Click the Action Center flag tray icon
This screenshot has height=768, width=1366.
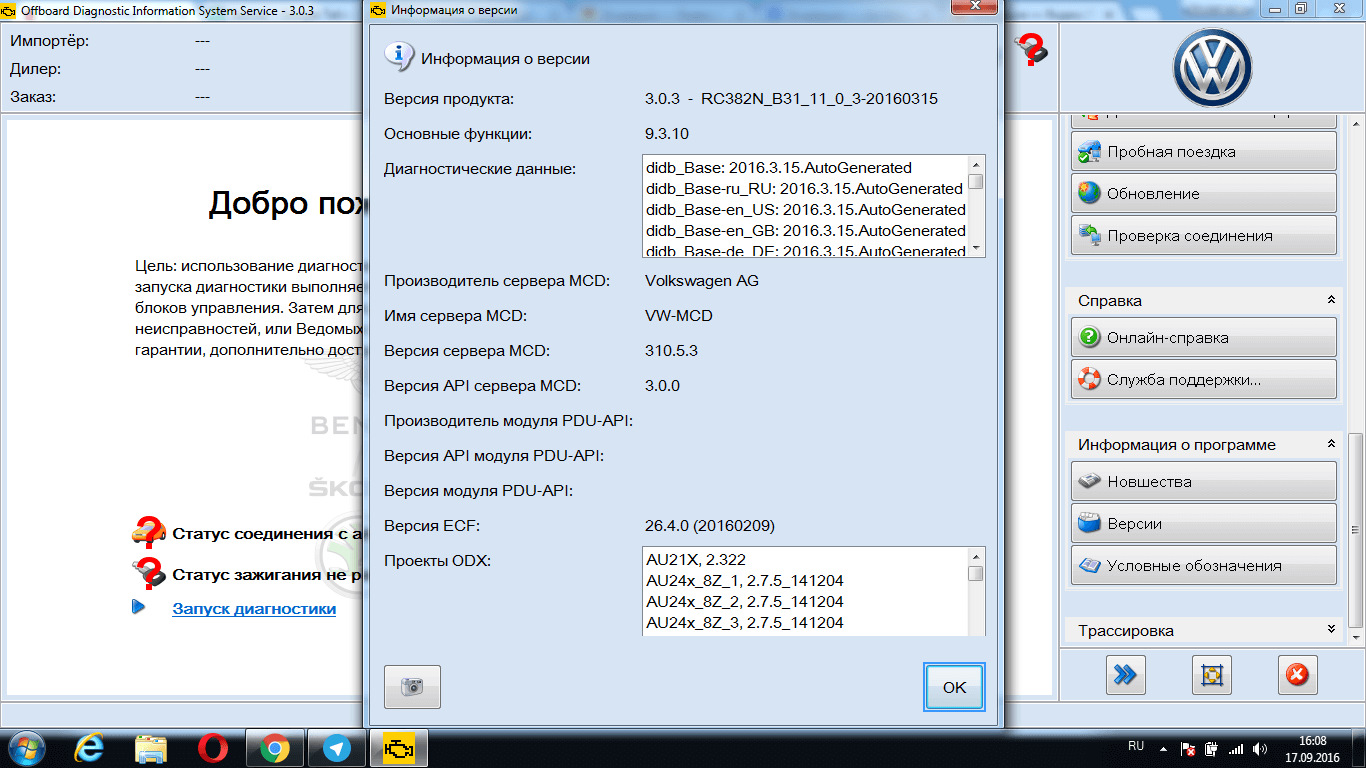coord(1188,748)
